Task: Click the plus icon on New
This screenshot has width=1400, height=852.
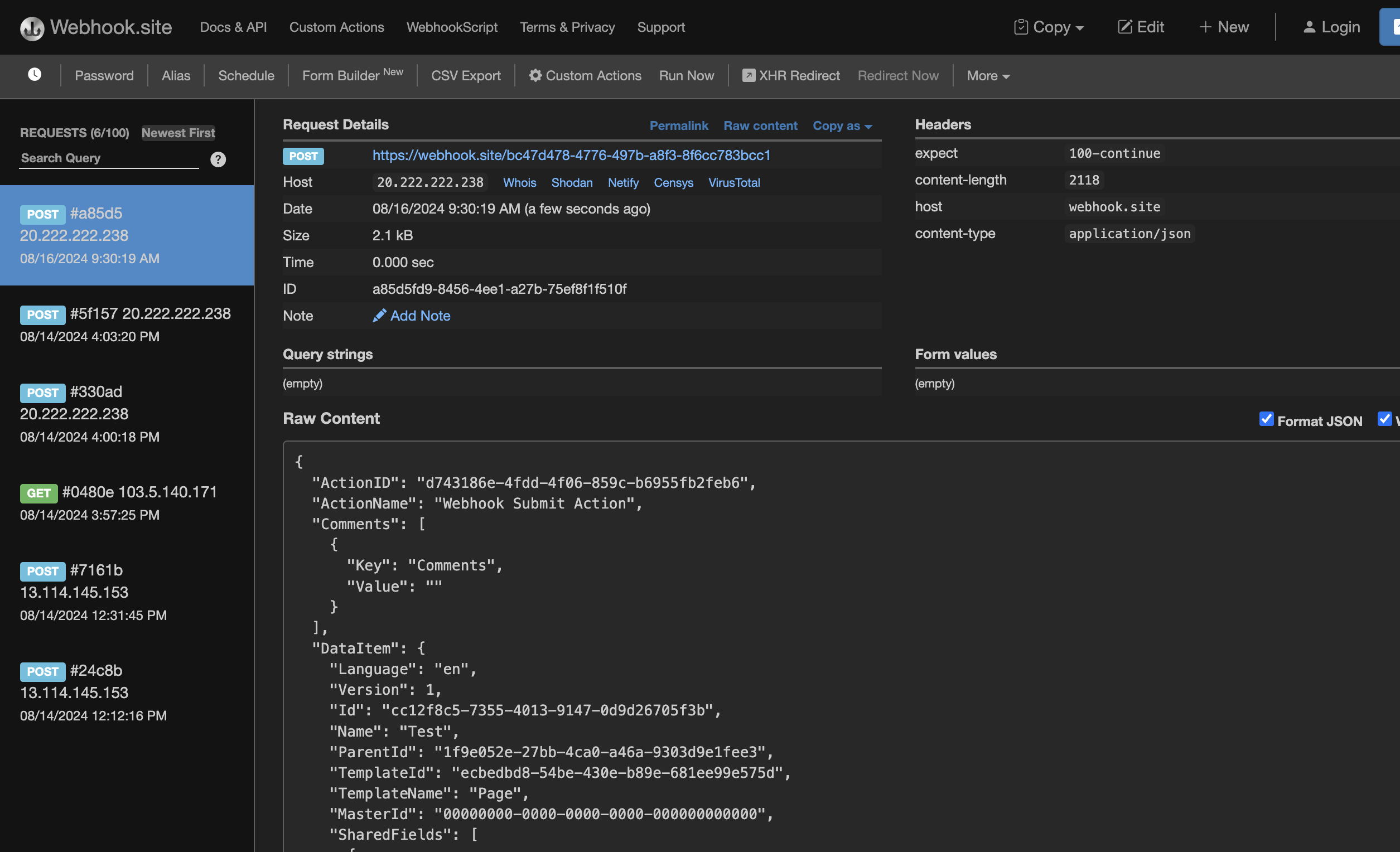Action: point(1205,27)
